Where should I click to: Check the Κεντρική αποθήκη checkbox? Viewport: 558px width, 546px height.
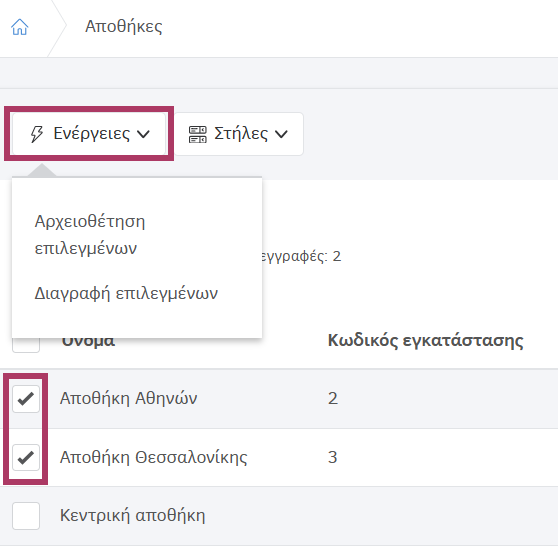(x=26, y=516)
